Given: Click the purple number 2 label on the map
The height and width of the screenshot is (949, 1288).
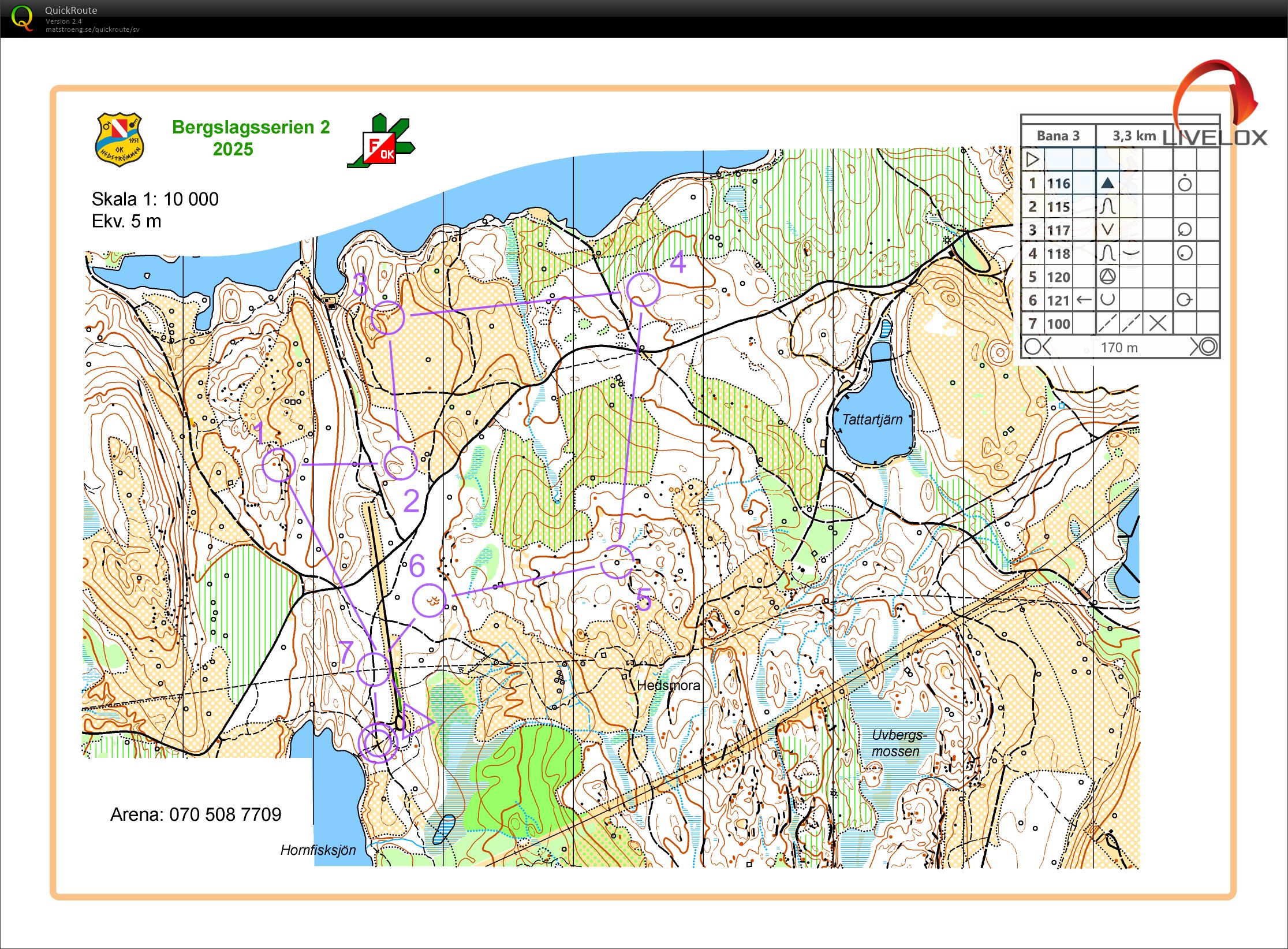Looking at the screenshot, I should click(x=410, y=501).
